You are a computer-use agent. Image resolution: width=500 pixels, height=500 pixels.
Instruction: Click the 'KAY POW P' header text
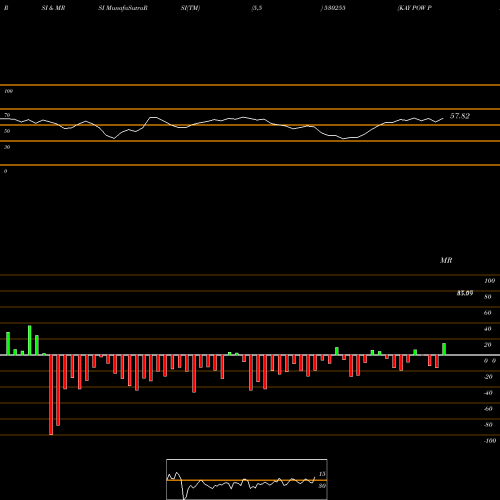pos(415,8)
